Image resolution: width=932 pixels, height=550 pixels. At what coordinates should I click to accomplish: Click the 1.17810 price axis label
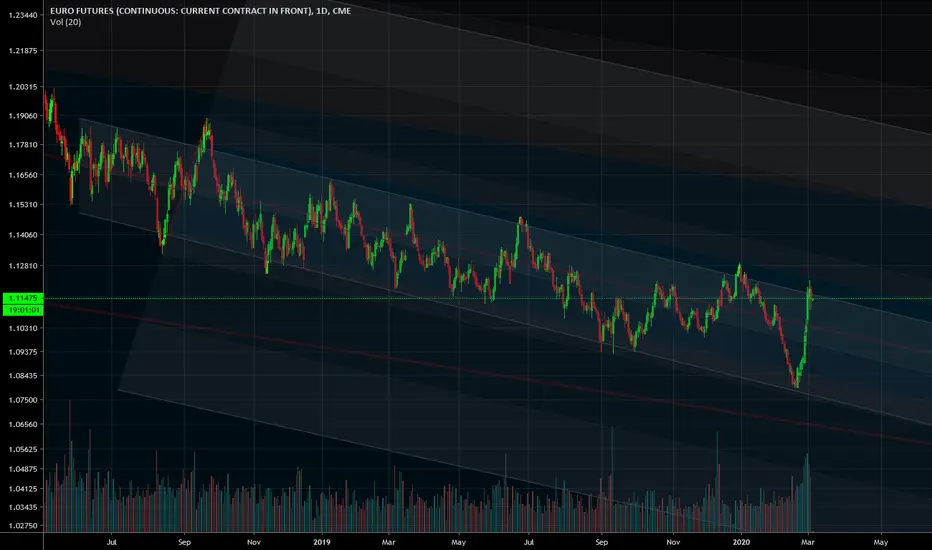(23, 144)
